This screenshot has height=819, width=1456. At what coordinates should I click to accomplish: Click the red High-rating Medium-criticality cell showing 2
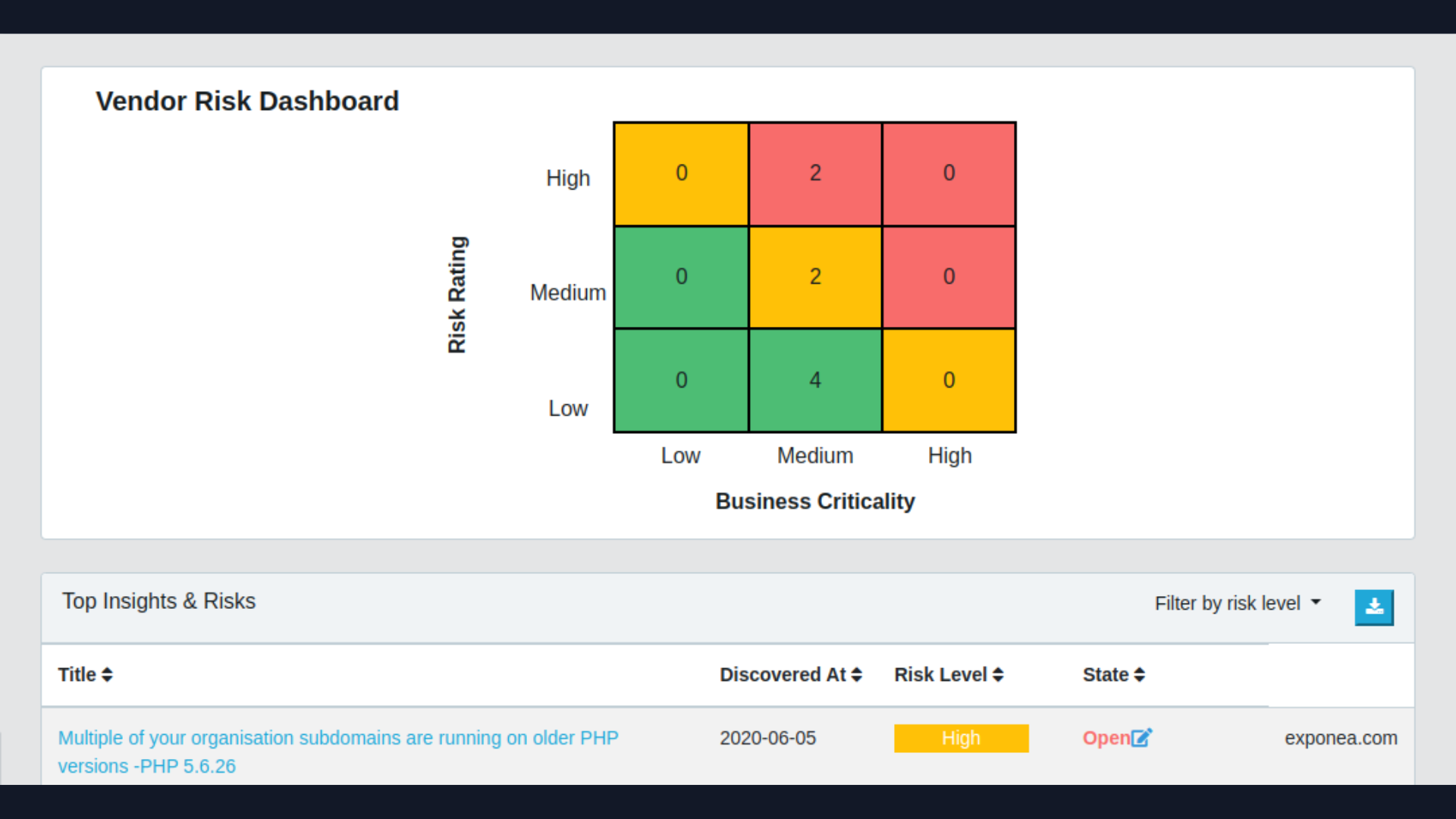(814, 173)
